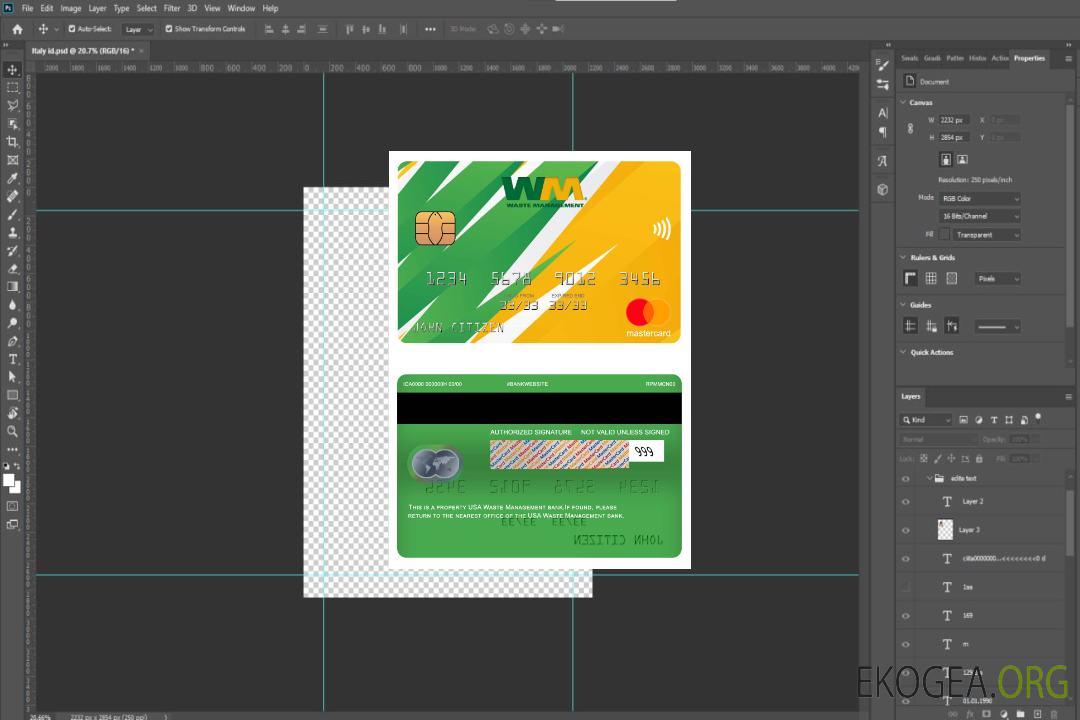Collapse the 'edite text' layer group
This screenshot has width=1080, height=720.
point(929,478)
